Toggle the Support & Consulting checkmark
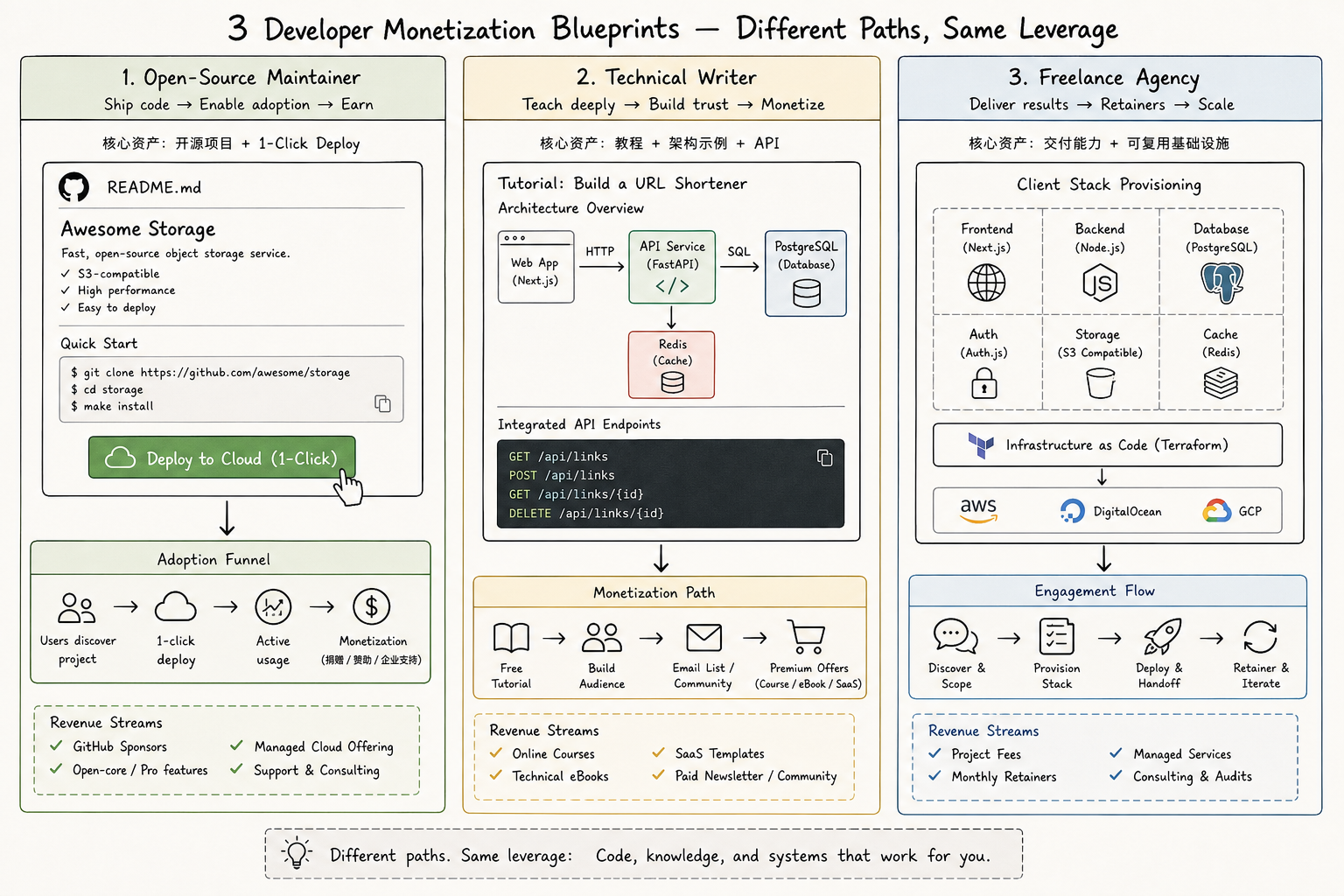1344x896 pixels. tap(236, 768)
